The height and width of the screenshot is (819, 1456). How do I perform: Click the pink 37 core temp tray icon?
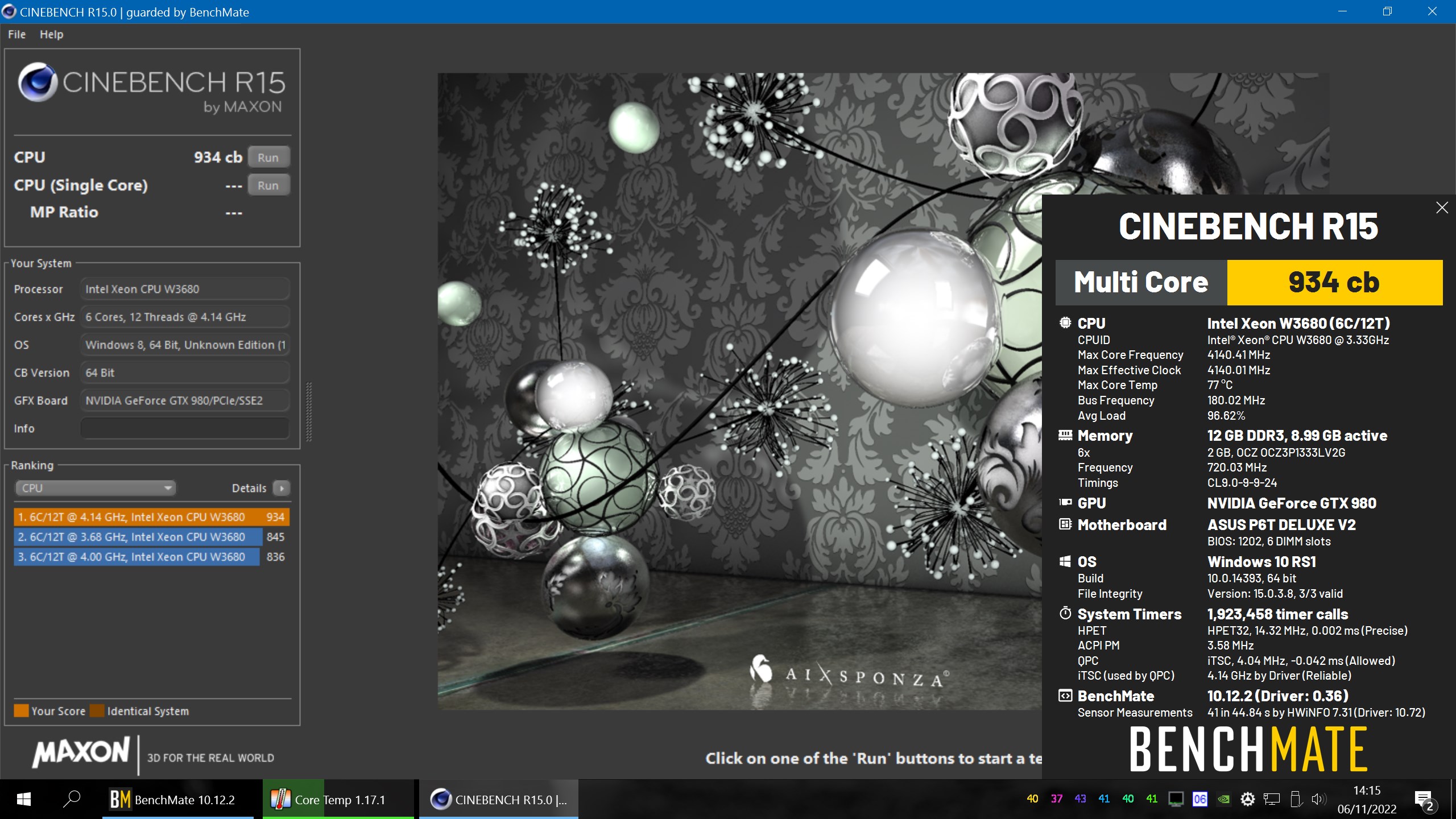(x=1056, y=799)
